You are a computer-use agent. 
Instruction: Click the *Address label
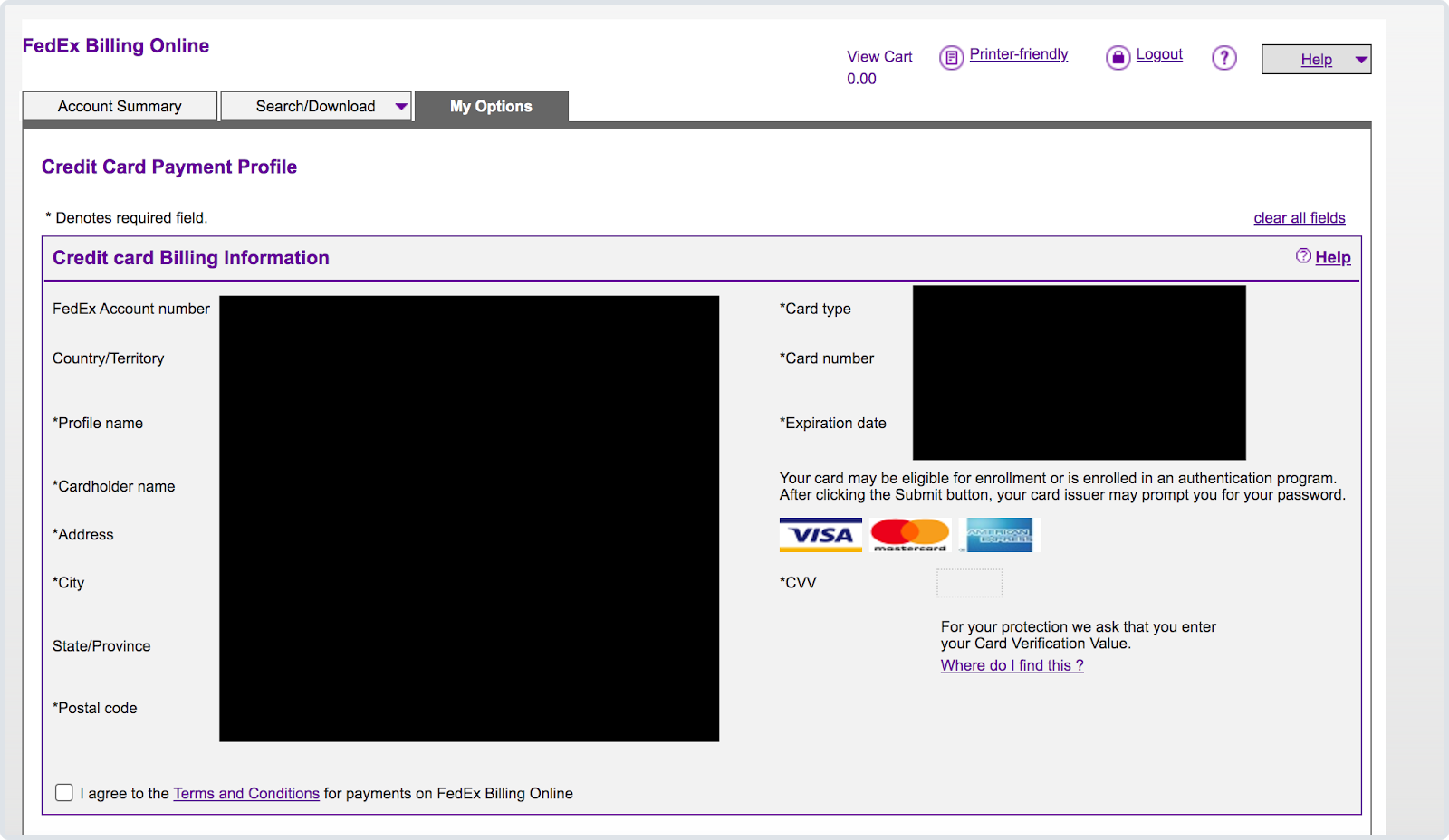83,535
